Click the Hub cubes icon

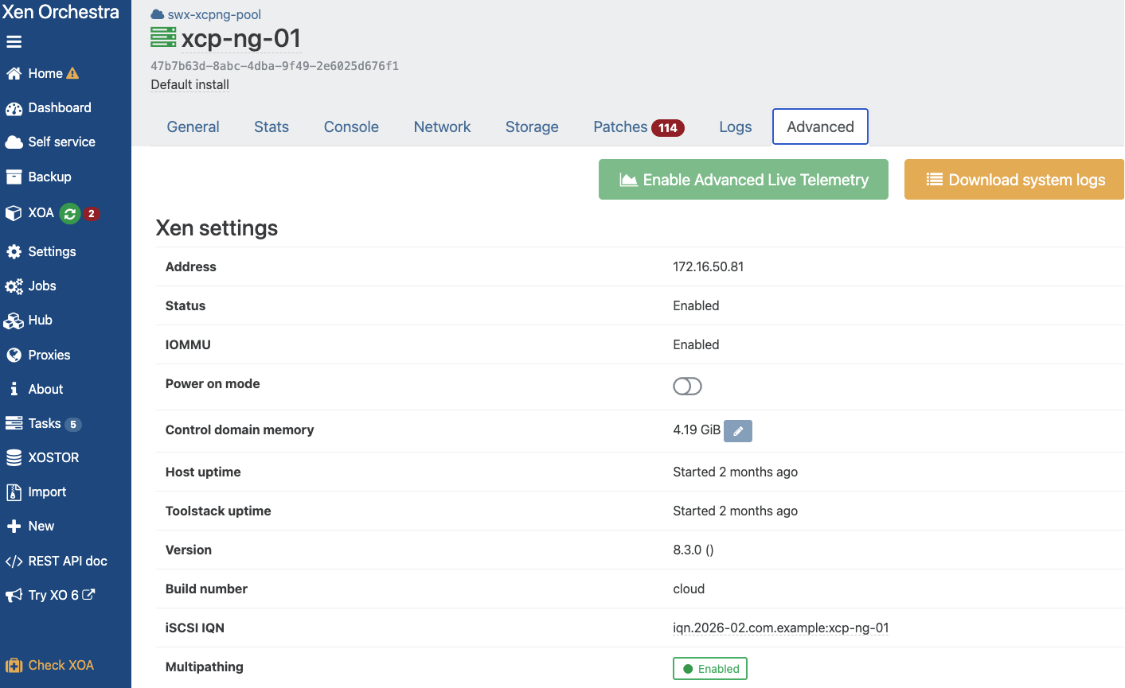[14, 321]
